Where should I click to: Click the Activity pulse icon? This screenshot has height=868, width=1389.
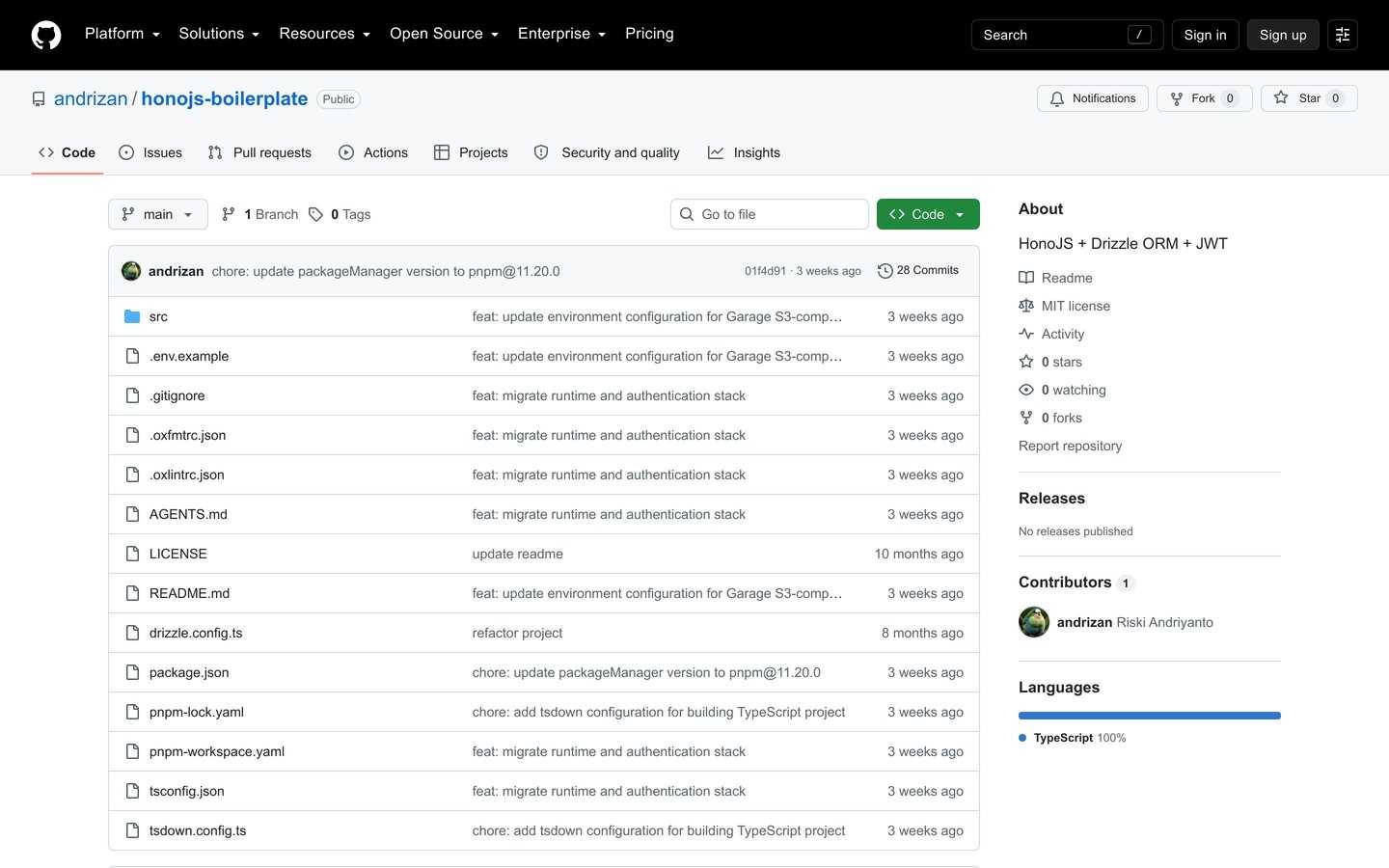tap(1026, 334)
